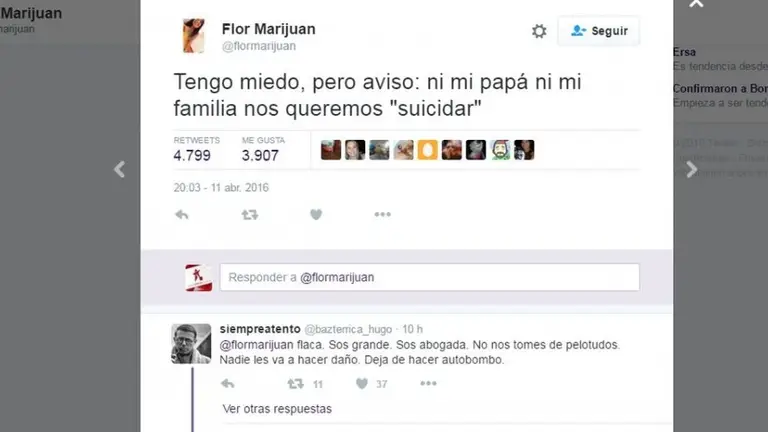Go to previous tweet with left arrow
Screen dimensions: 768x432
[x=119, y=169]
